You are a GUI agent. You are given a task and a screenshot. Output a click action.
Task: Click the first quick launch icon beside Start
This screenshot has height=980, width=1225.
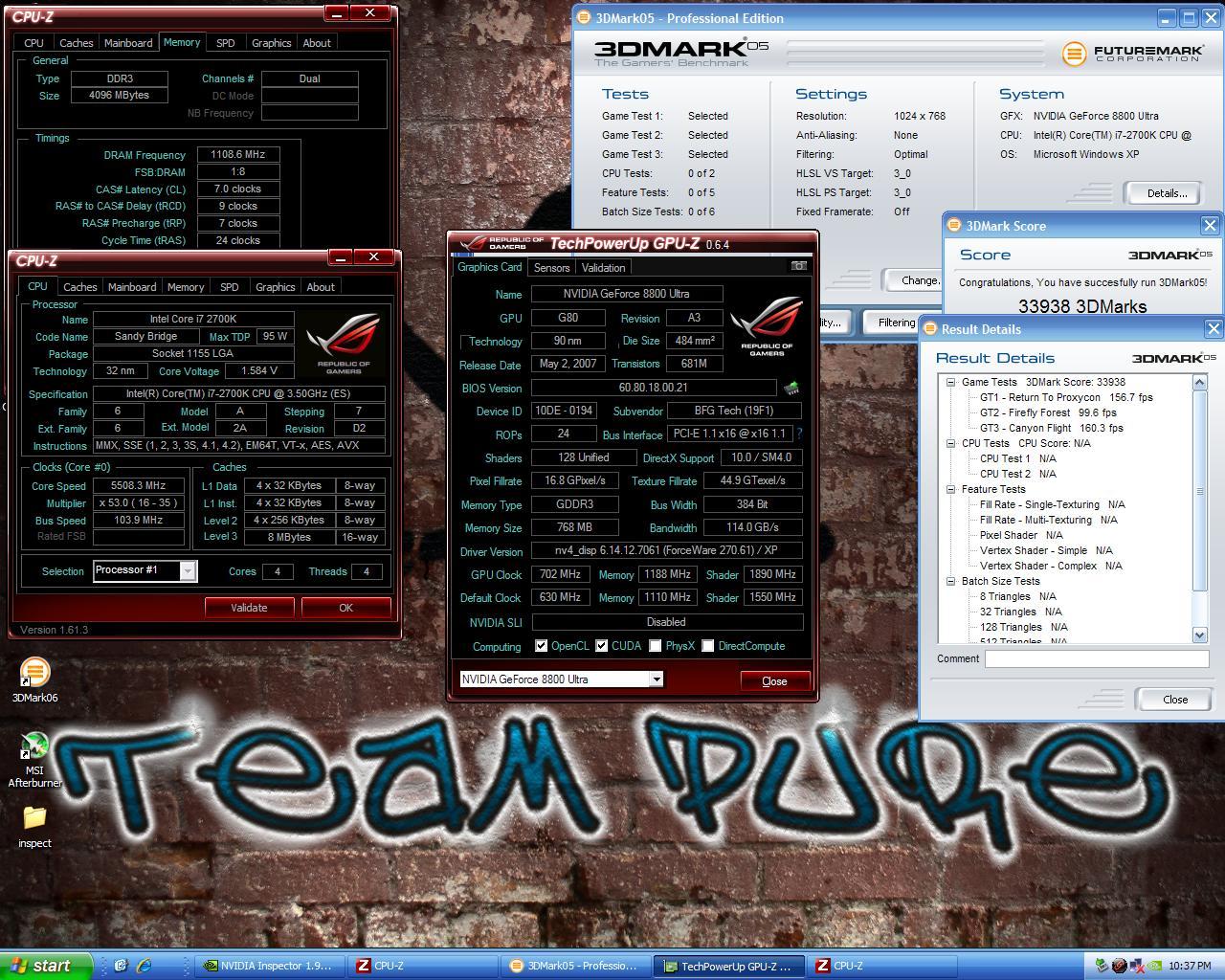pos(121,966)
